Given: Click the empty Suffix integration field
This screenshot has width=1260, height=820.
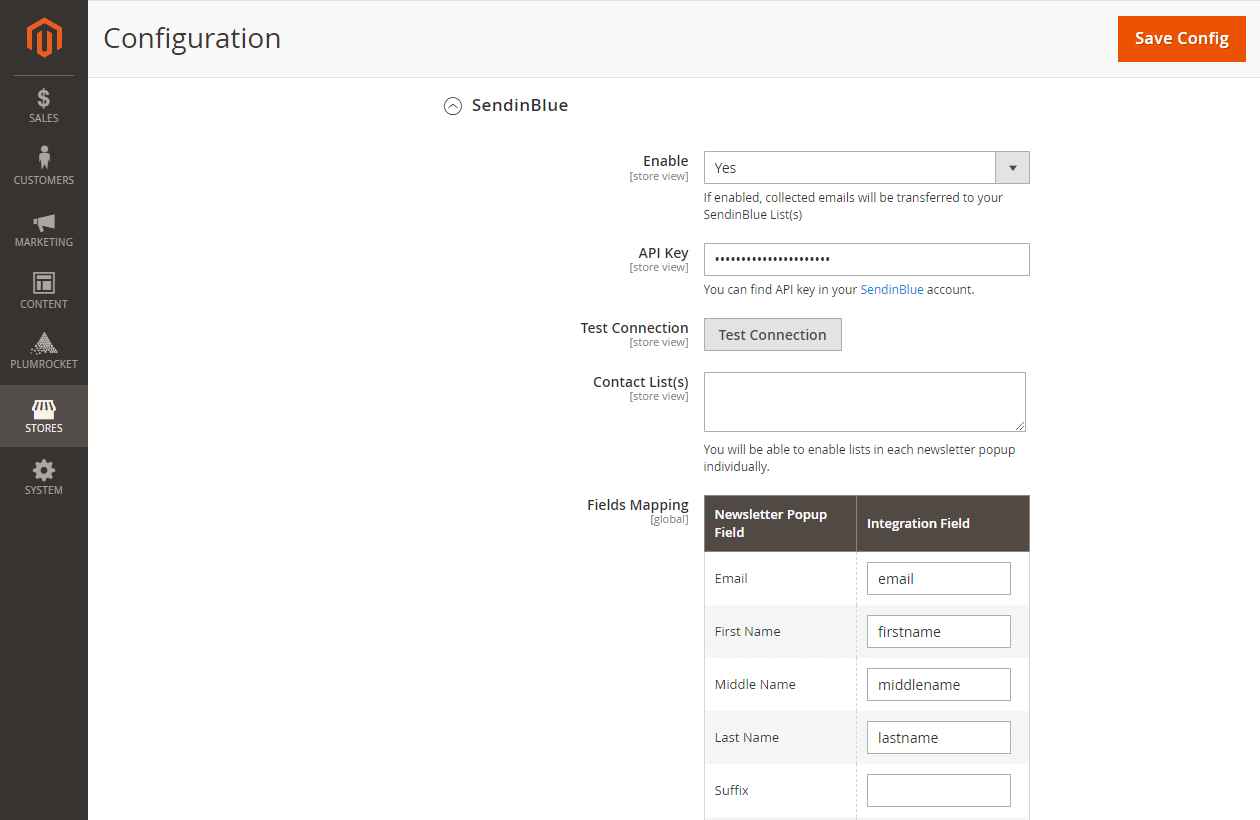Looking at the screenshot, I should [938, 791].
